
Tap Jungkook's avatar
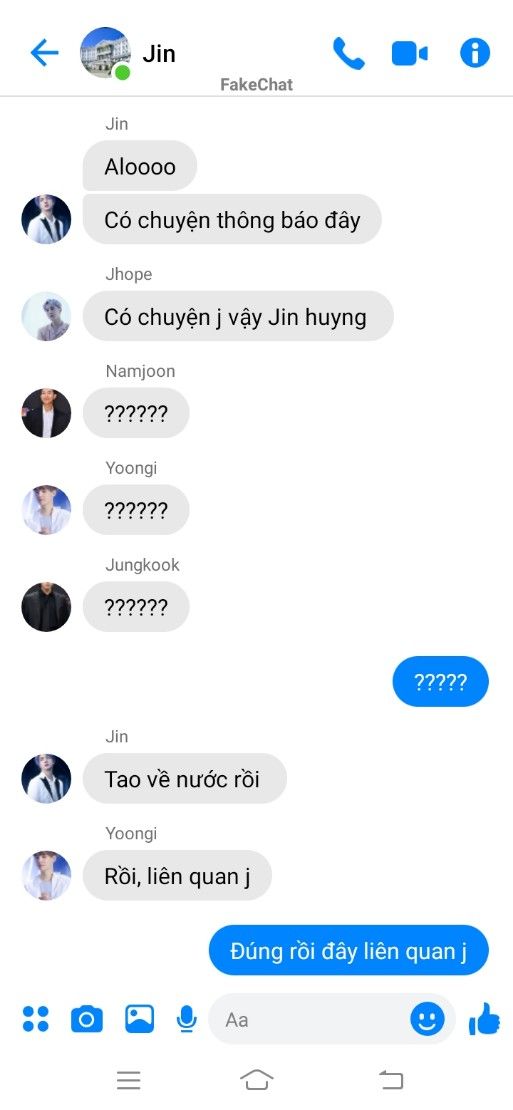coord(46,607)
